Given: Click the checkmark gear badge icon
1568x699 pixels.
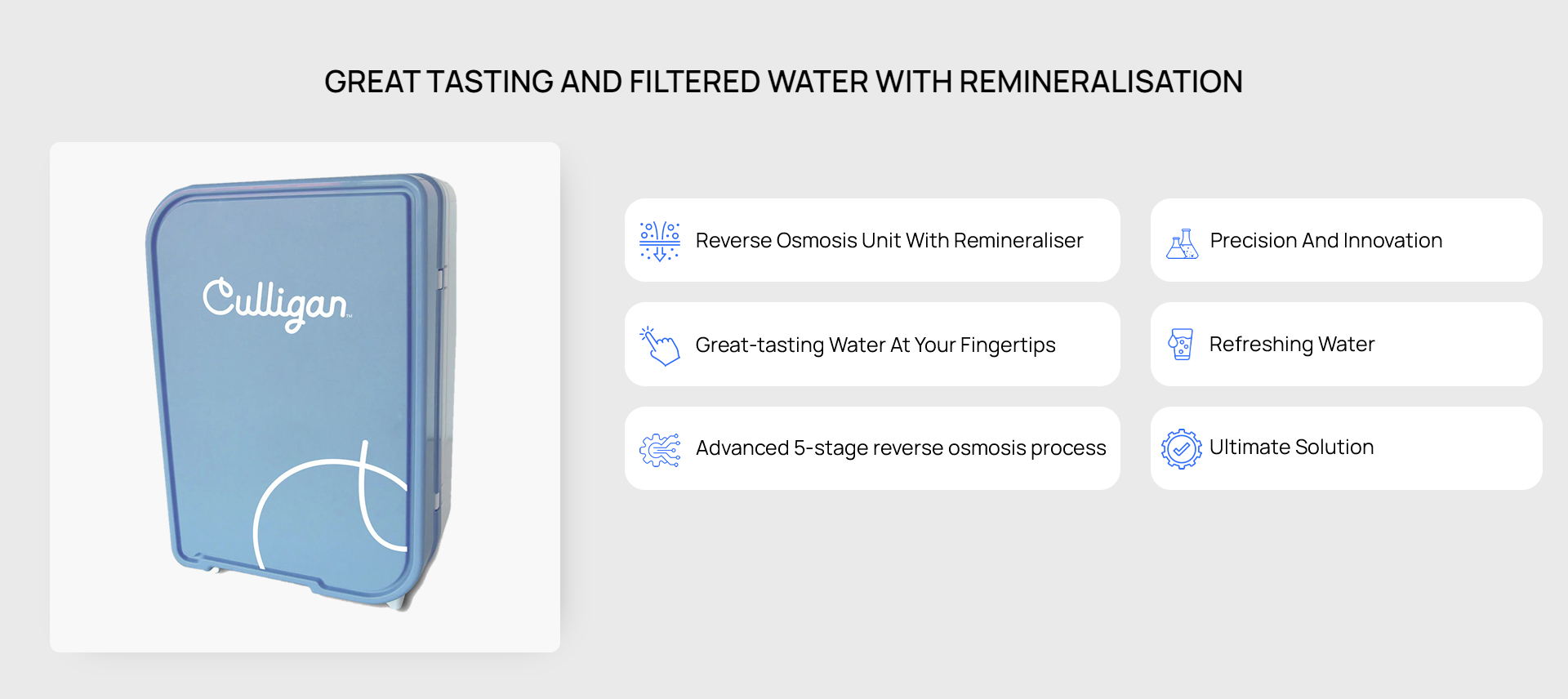Looking at the screenshot, I should 1181,448.
